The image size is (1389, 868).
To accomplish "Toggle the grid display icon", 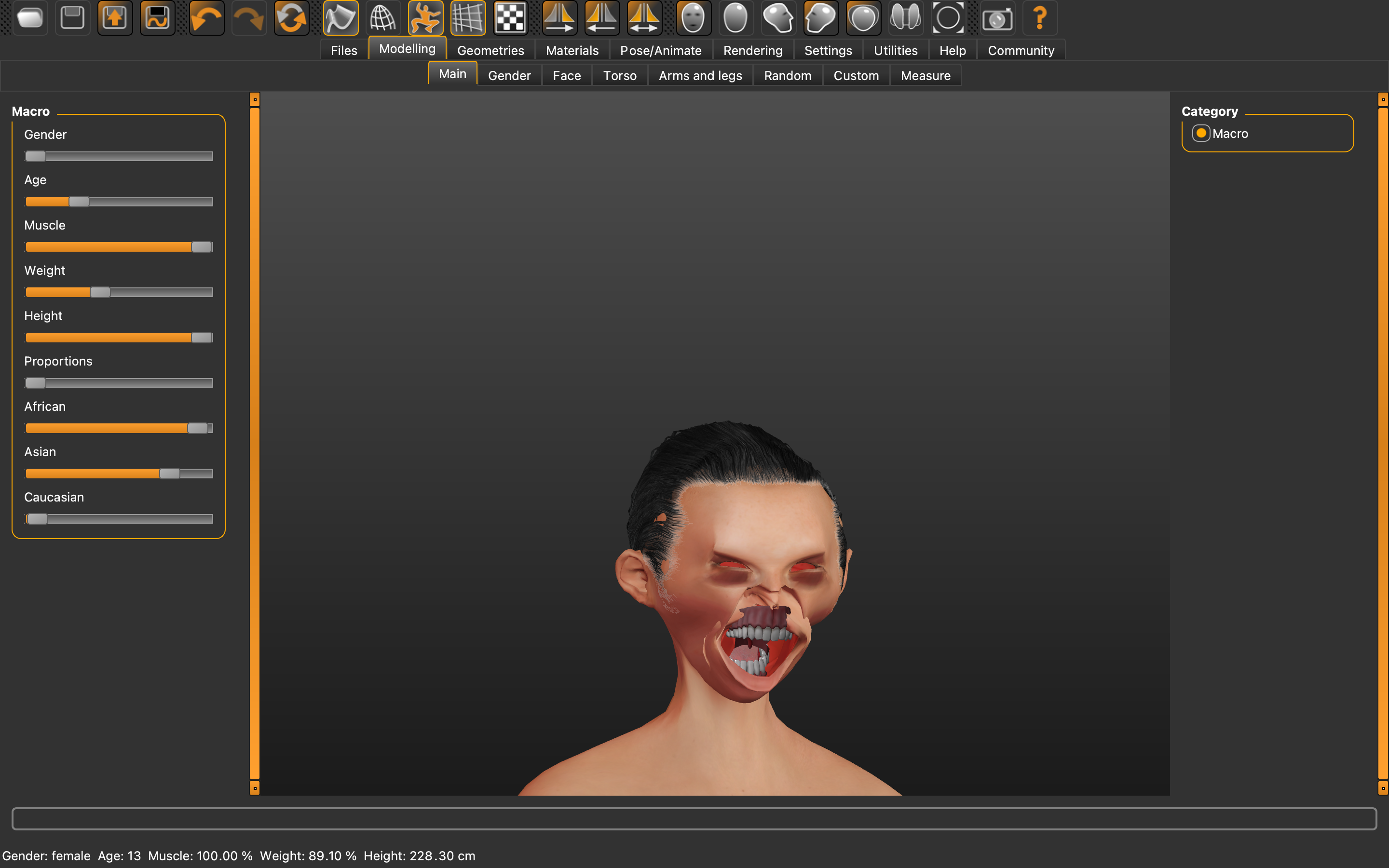I will point(468,18).
